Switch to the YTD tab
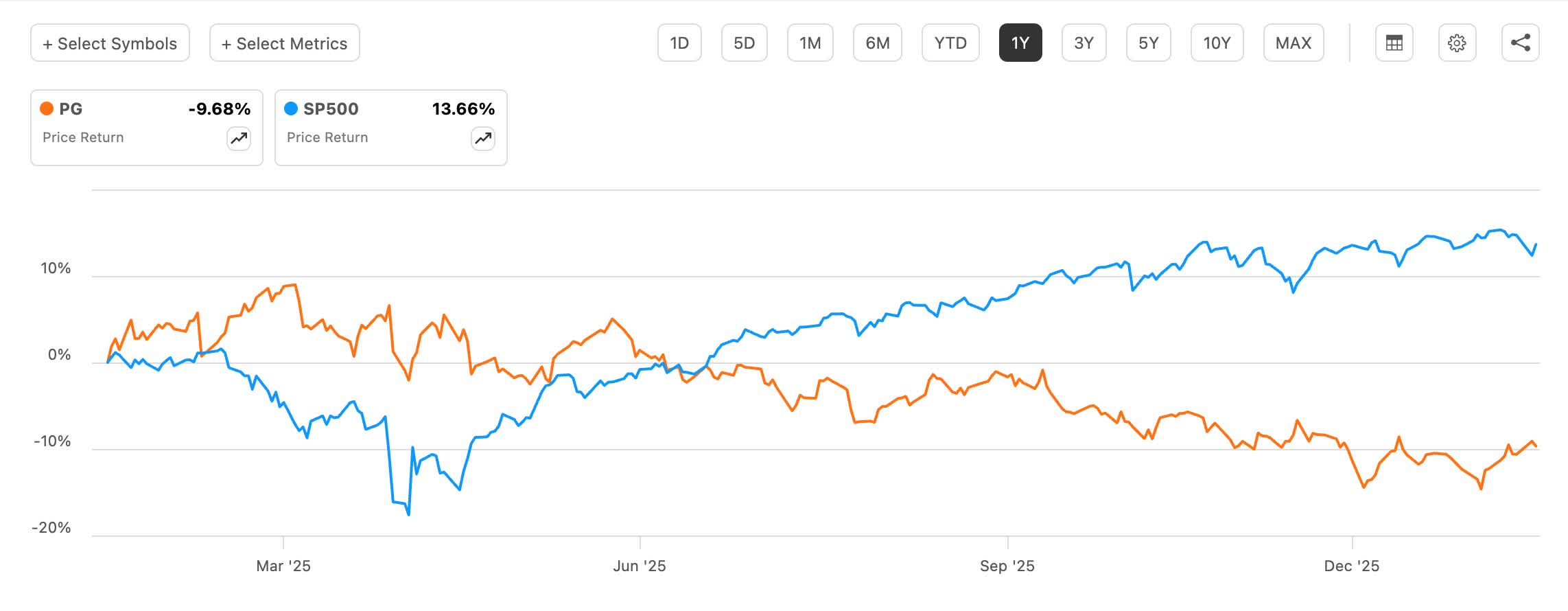The image size is (1568, 611). click(951, 43)
